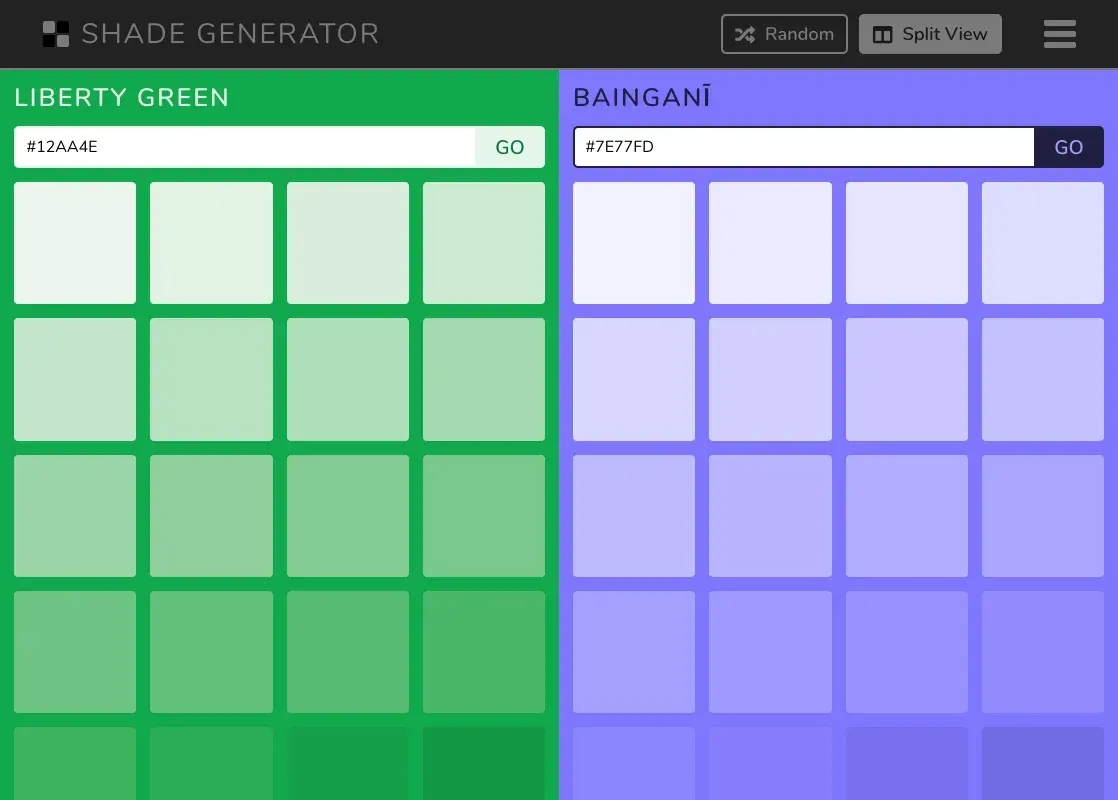
Task: Choose purple swatch in row two, fourth column
Action: [1043, 379]
